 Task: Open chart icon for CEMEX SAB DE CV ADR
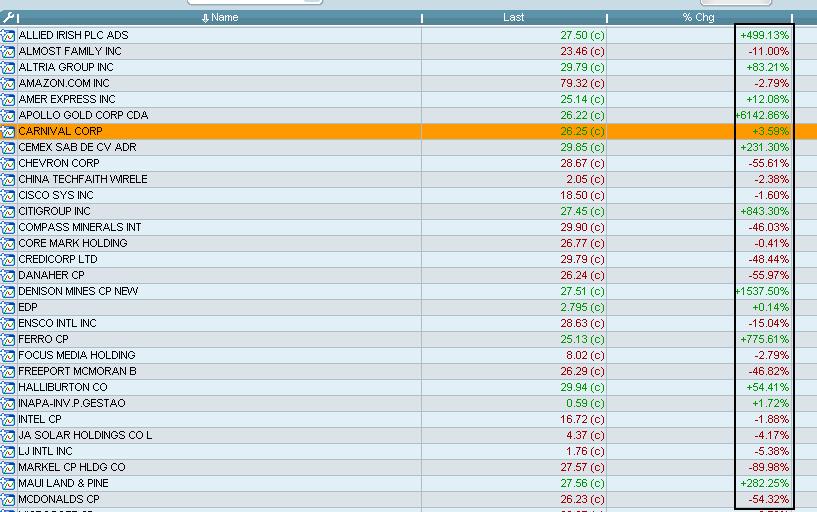[x=8, y=147]
